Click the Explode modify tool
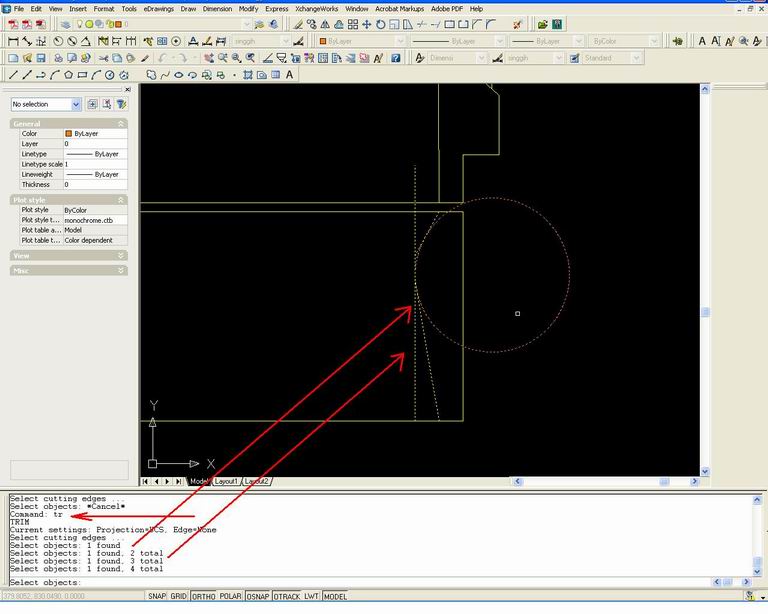Image resolution: width=768 pixels, height=614 pixels. pyautogui.click(x=518, y=24)
